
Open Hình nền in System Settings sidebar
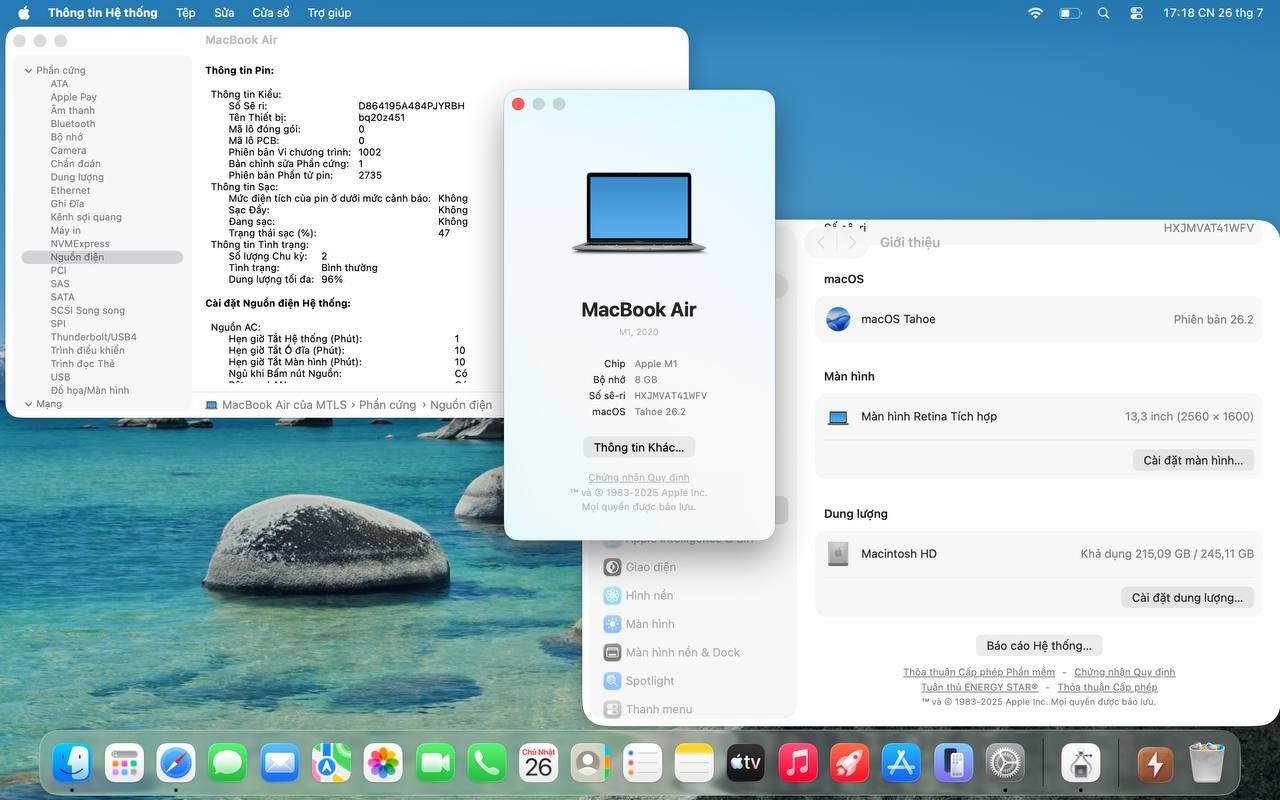click(x=650, y=595)
